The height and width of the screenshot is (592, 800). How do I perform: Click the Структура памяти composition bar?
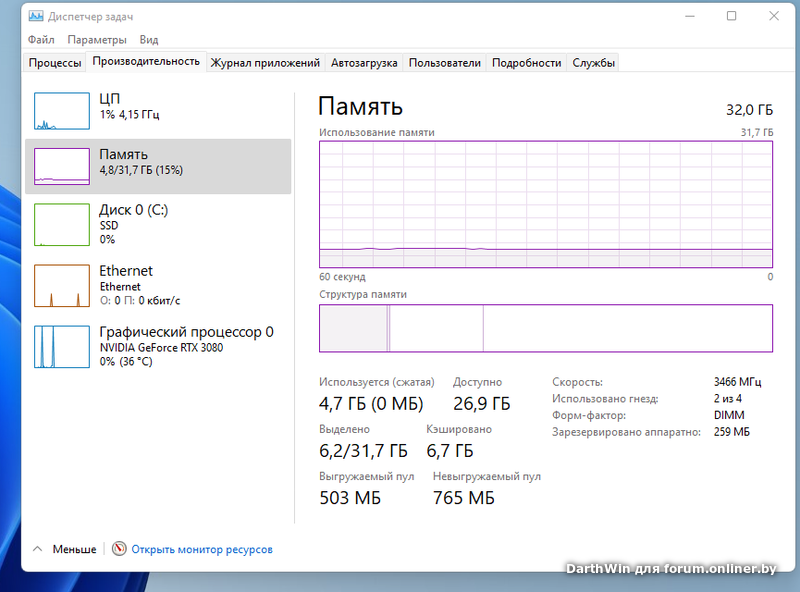pos(546,328)
